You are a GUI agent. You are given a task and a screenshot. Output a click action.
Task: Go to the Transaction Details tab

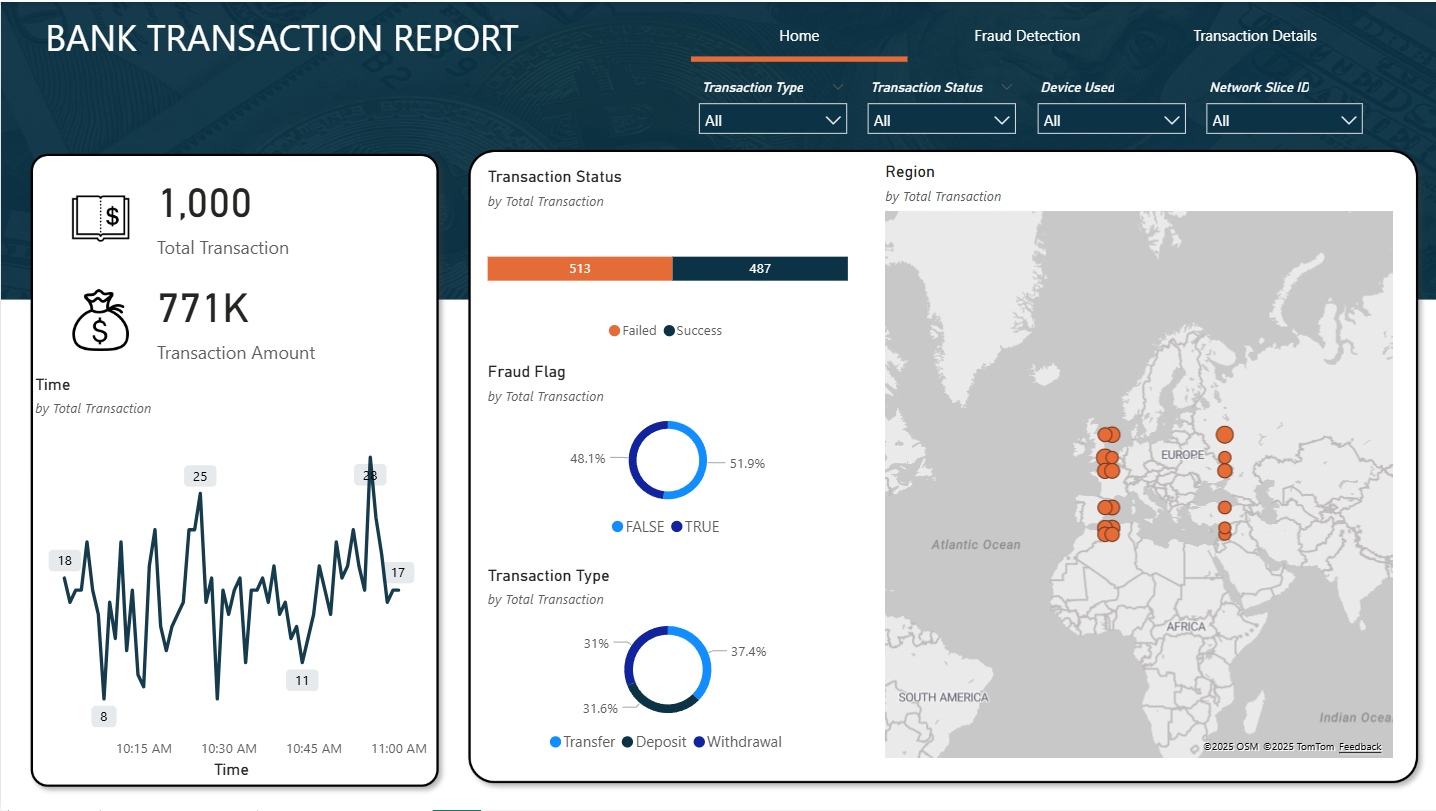tap(1254, 36)
